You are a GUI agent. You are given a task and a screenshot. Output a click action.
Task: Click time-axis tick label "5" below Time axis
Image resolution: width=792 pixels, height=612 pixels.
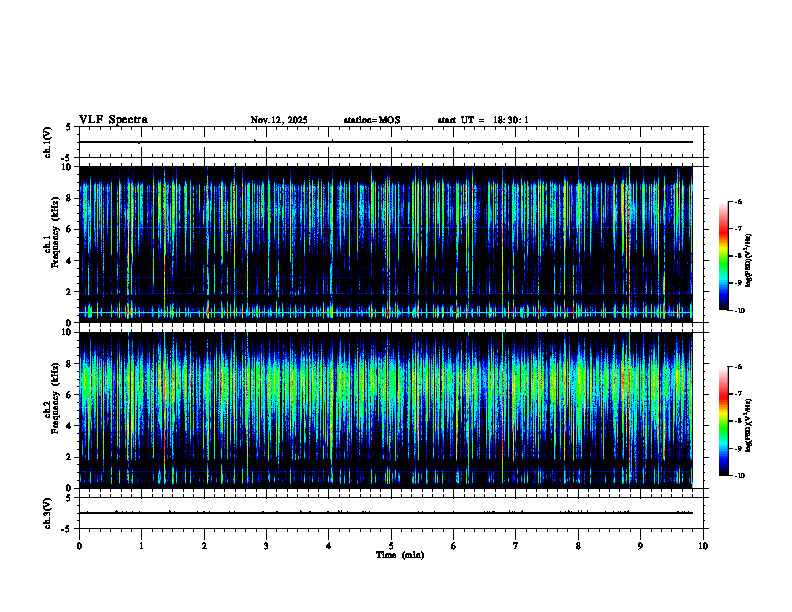pyautogui.click(x=391, y=546)
